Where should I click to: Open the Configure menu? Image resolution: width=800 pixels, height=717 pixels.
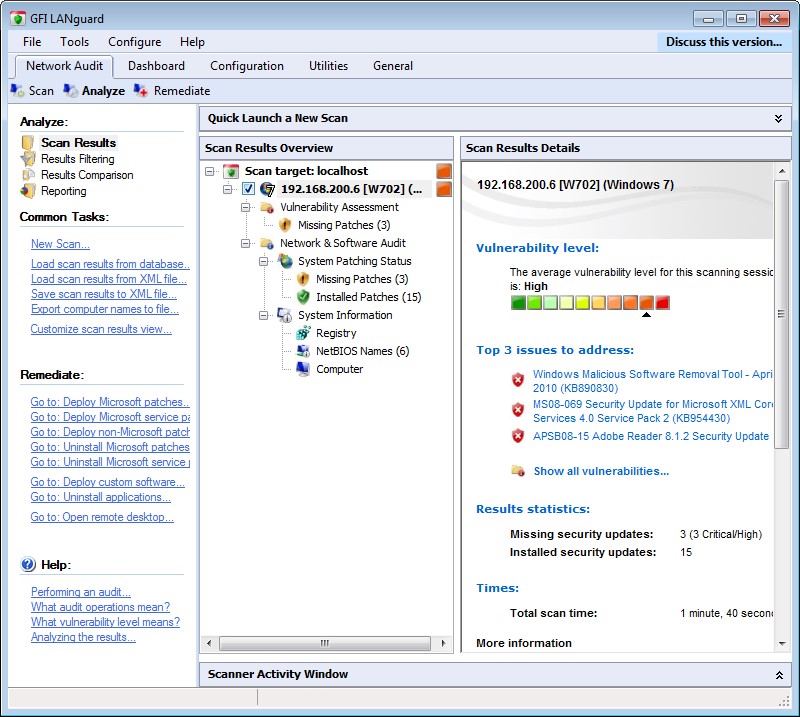[134, 42]
